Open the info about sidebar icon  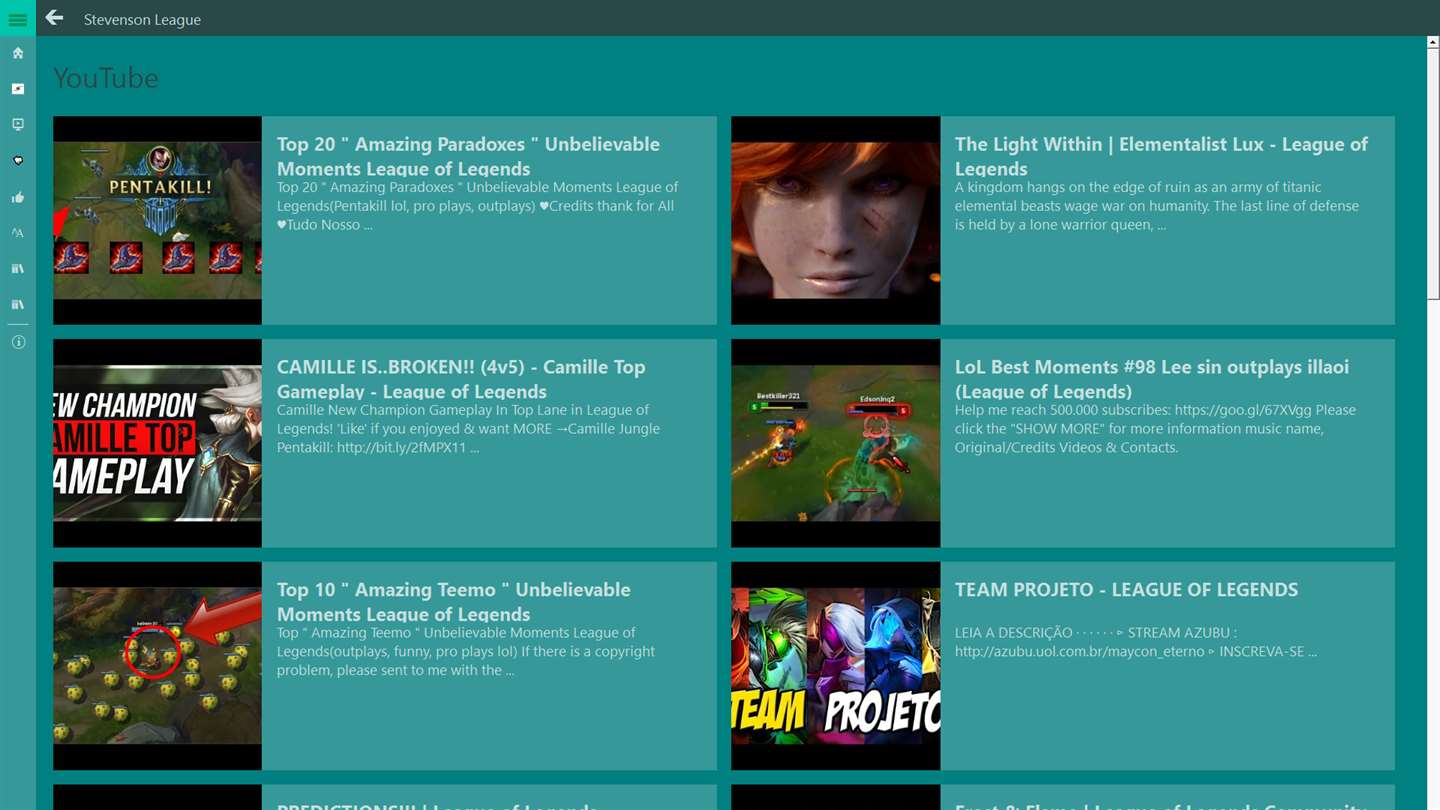pos(18,342)
